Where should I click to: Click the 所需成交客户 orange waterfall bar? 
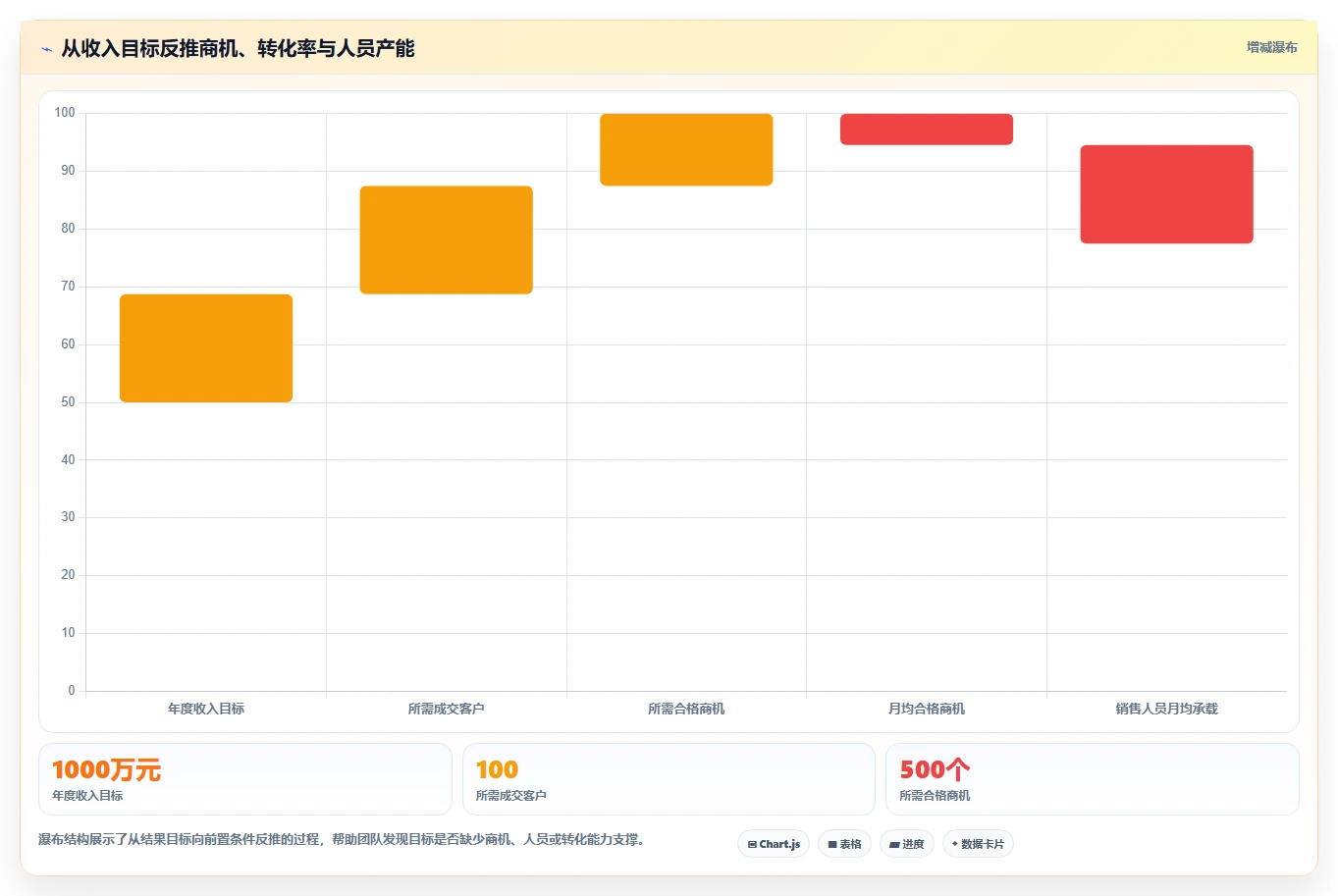pyautogui.click(x=447, y=240)
